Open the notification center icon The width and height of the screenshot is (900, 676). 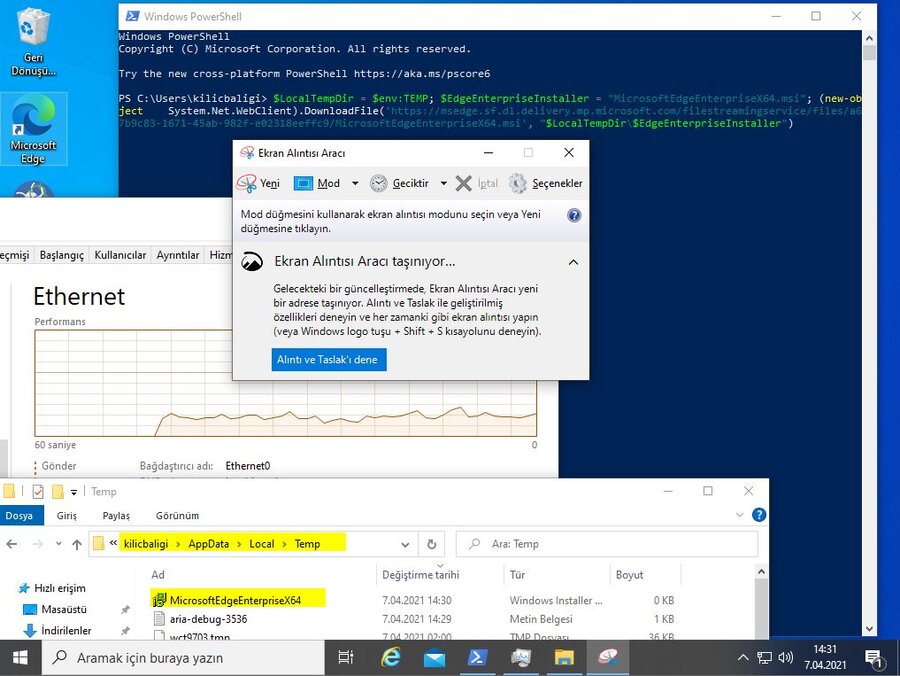pos(873,658)
